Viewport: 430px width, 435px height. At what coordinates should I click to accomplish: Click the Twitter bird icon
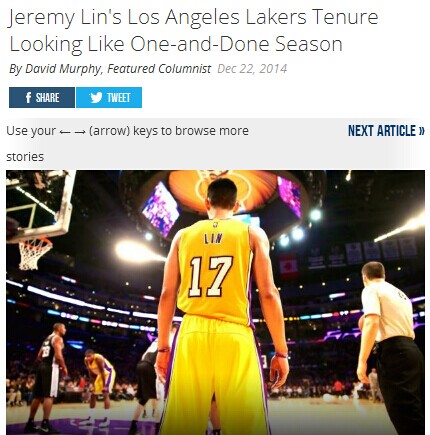[x=96, y=98]
